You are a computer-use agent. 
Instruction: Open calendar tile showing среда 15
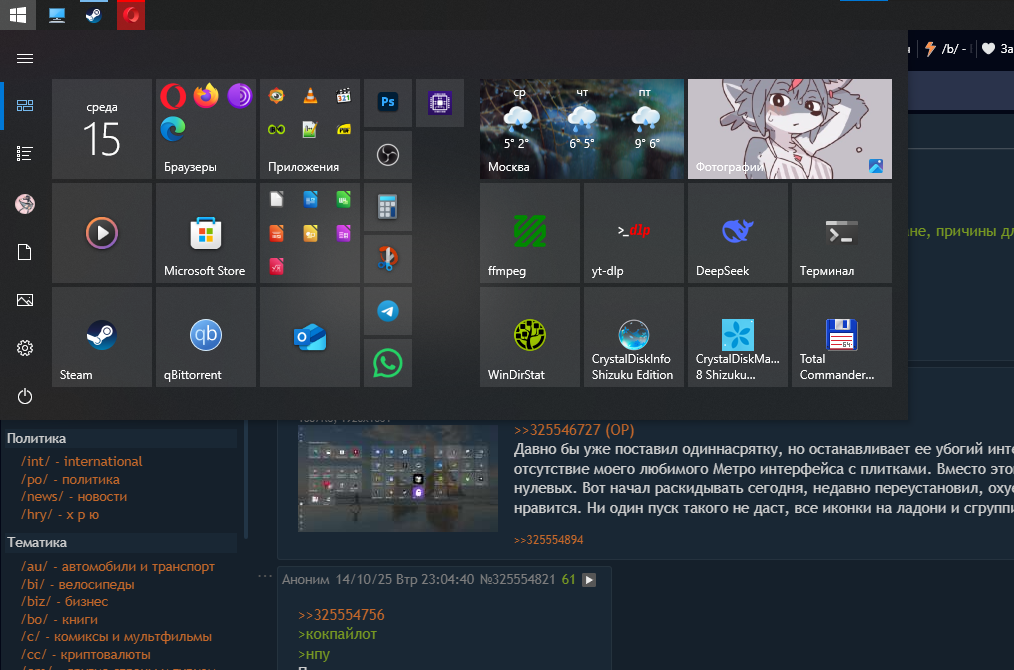[102, 129]
